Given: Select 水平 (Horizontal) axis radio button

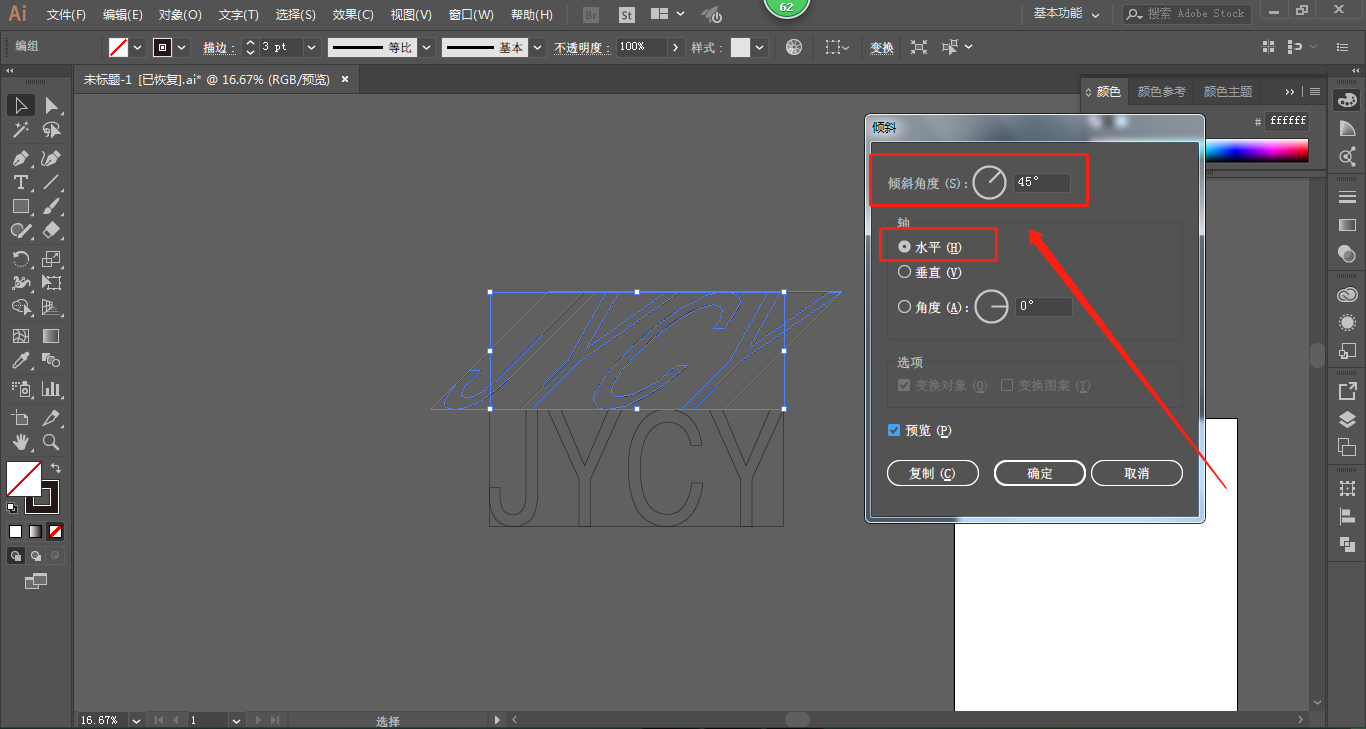Looking at the screenshot, I should coord(904,247).
